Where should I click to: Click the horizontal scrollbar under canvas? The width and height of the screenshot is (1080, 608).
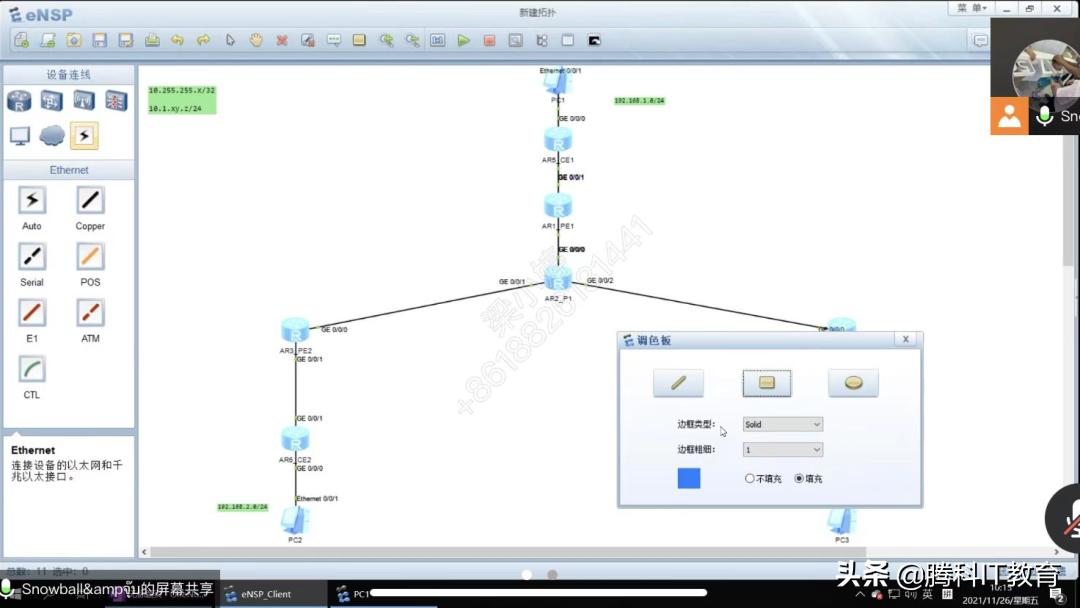pyautogui.click(x=508, y=552)
